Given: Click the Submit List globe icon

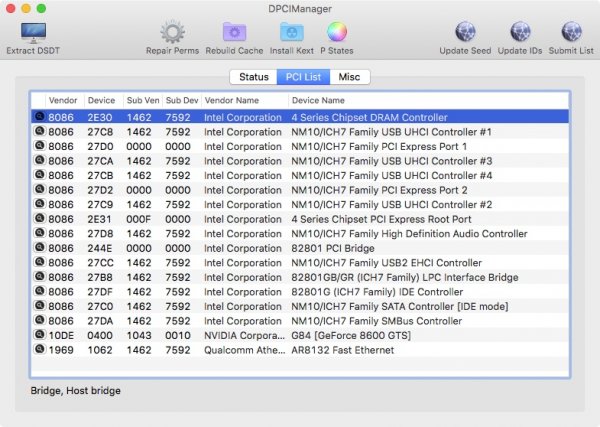Looking at the screenshot, I should (572, 31).
